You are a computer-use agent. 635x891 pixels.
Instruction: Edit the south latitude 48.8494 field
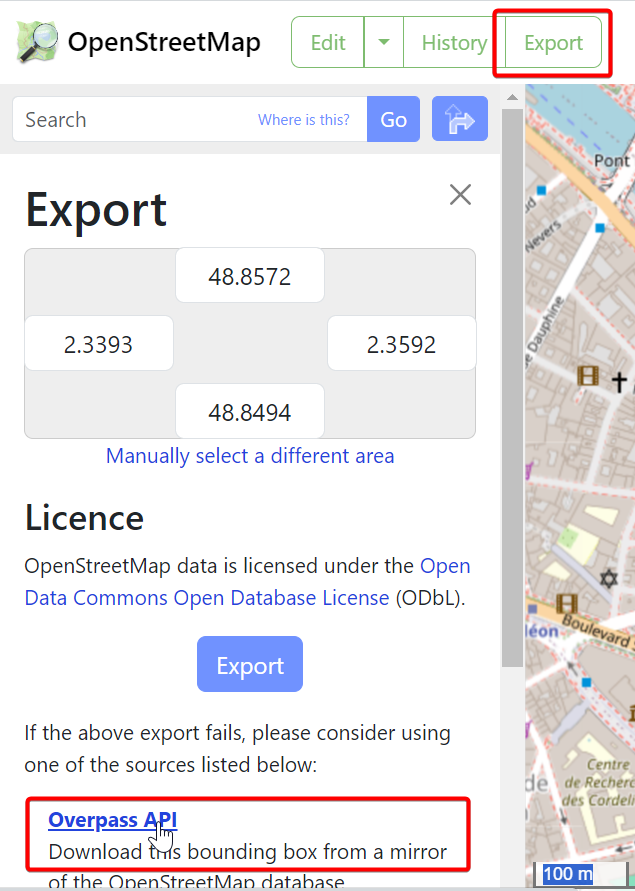click(x=250, y=411)
